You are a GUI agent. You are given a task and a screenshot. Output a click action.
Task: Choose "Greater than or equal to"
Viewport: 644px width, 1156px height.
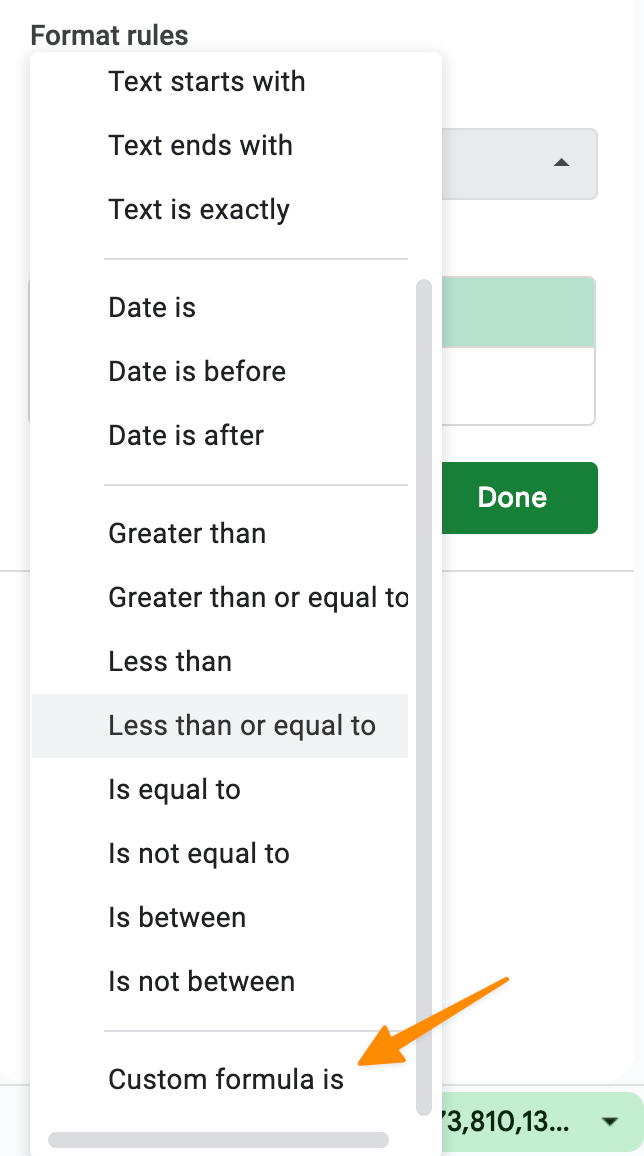tap(258, 597)
